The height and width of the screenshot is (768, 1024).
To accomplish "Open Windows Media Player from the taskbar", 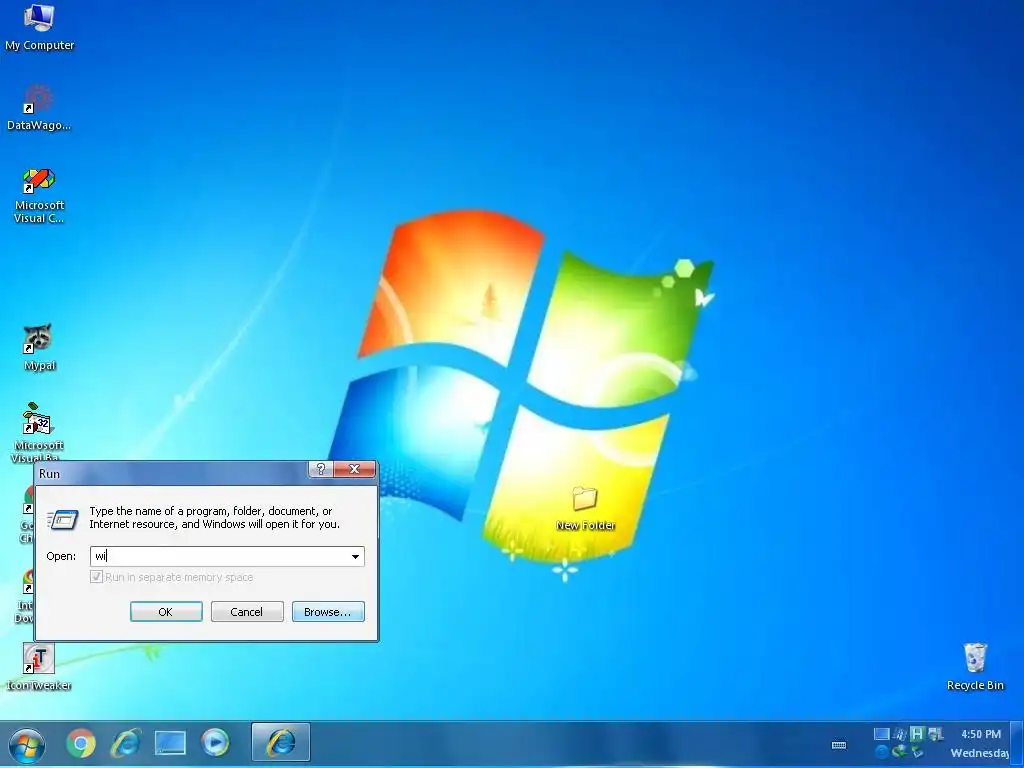I will coord(215,743).
